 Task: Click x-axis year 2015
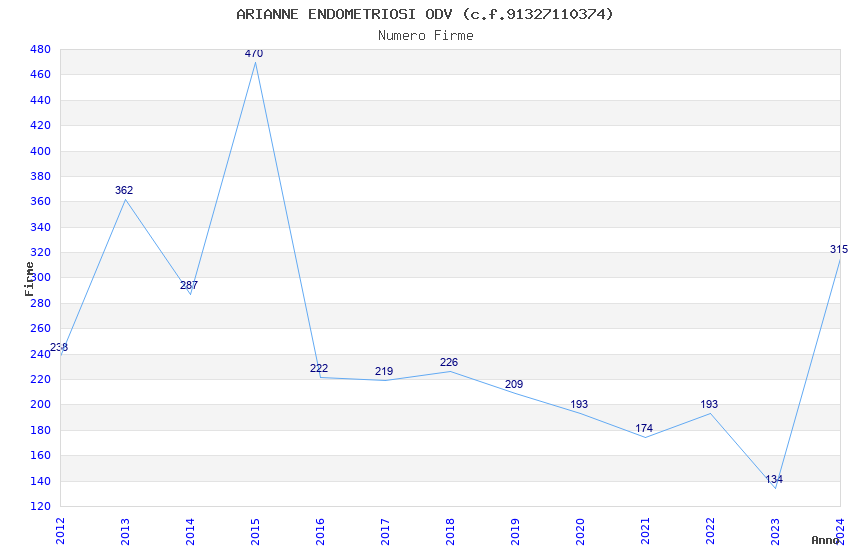pyautogui.click(x=255, y=531)
